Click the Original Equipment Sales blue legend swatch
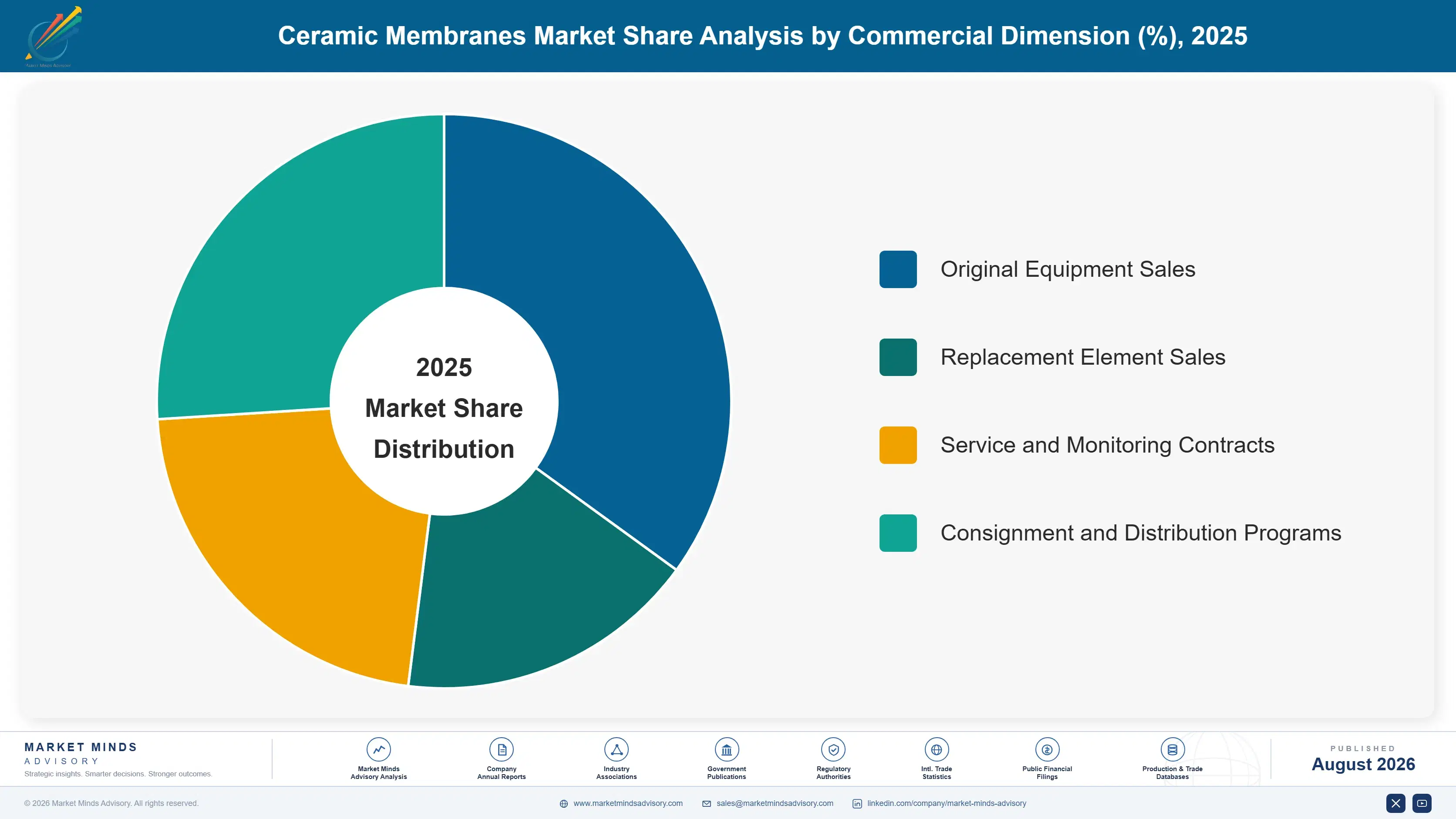This screenshot has width=1456, height=819. (898, 269)
